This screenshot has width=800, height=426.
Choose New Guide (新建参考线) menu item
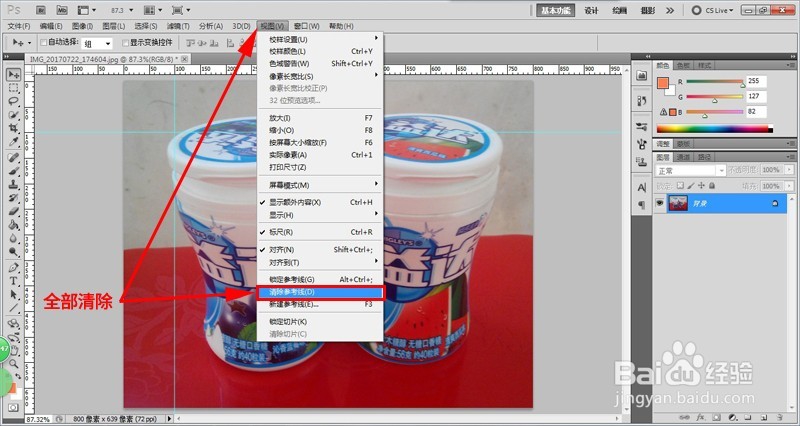pos(320,305)
